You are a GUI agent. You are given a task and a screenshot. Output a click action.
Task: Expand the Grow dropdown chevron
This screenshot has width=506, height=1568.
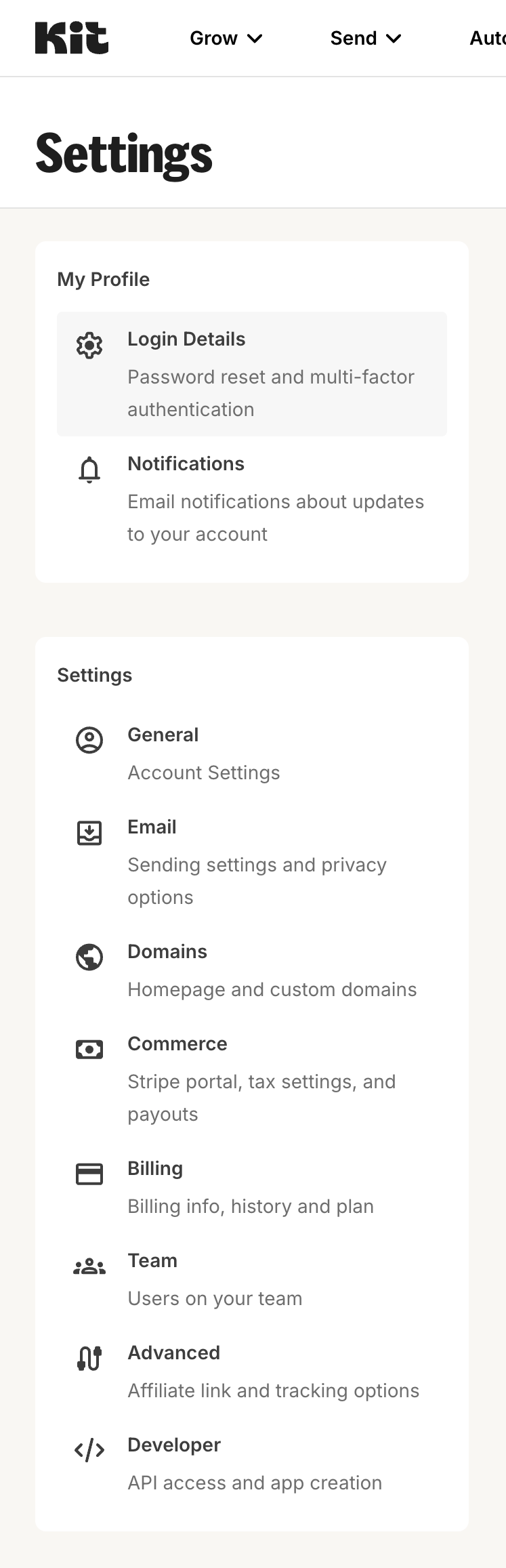click(x=254, y=39)
